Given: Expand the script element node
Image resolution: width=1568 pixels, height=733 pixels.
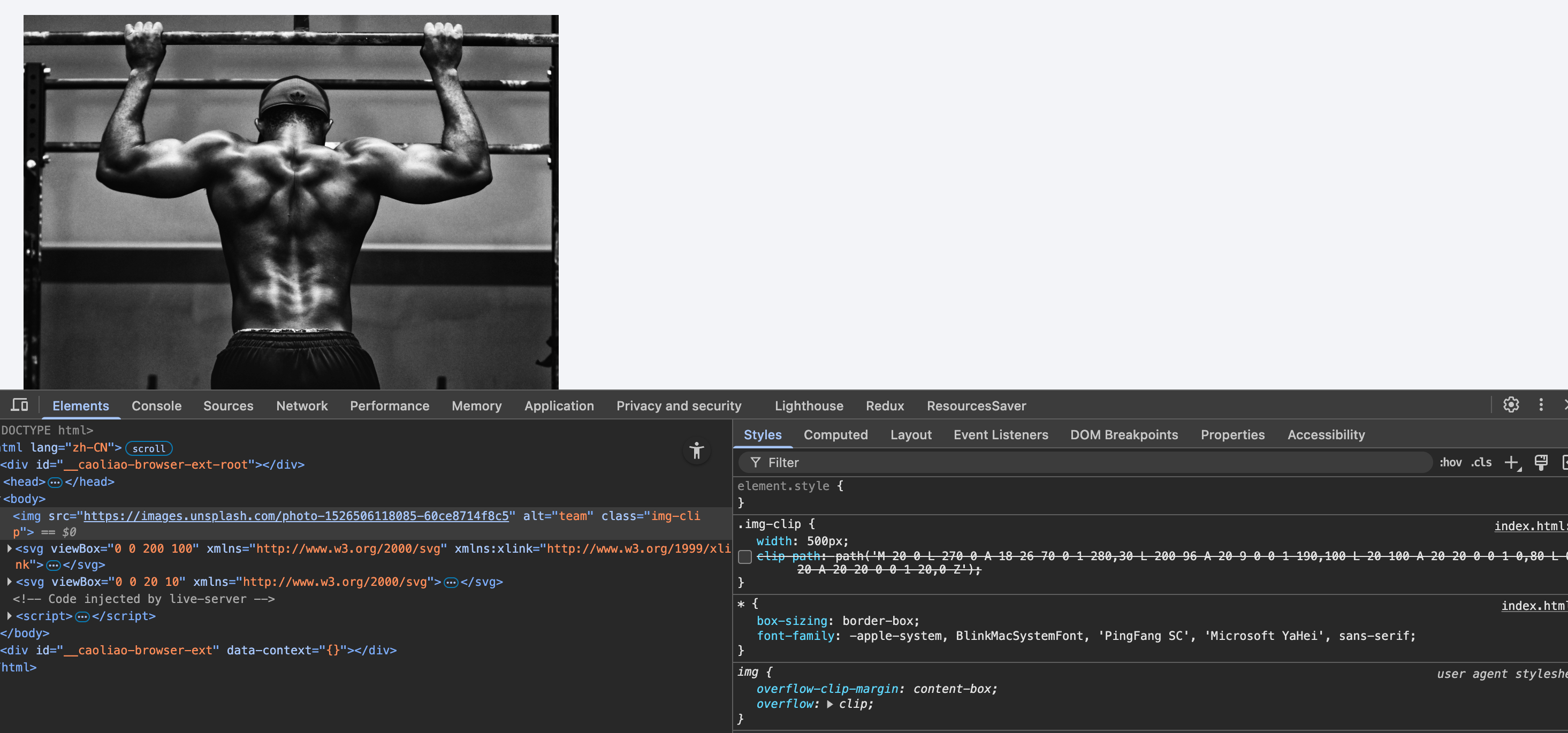Looking at the screenshot, I should point(9,616).
